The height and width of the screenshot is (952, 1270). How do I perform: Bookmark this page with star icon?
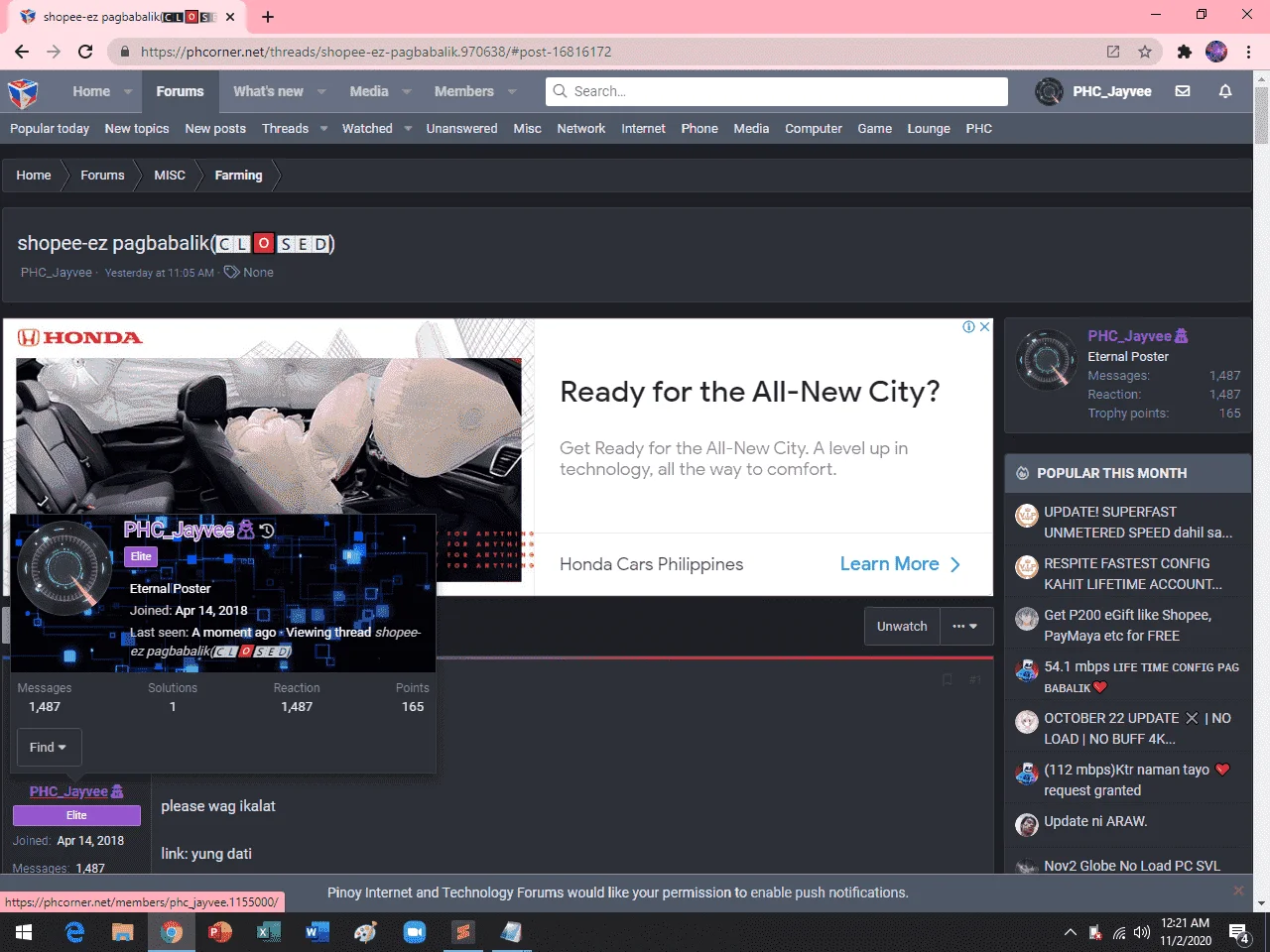(1145, 52)
